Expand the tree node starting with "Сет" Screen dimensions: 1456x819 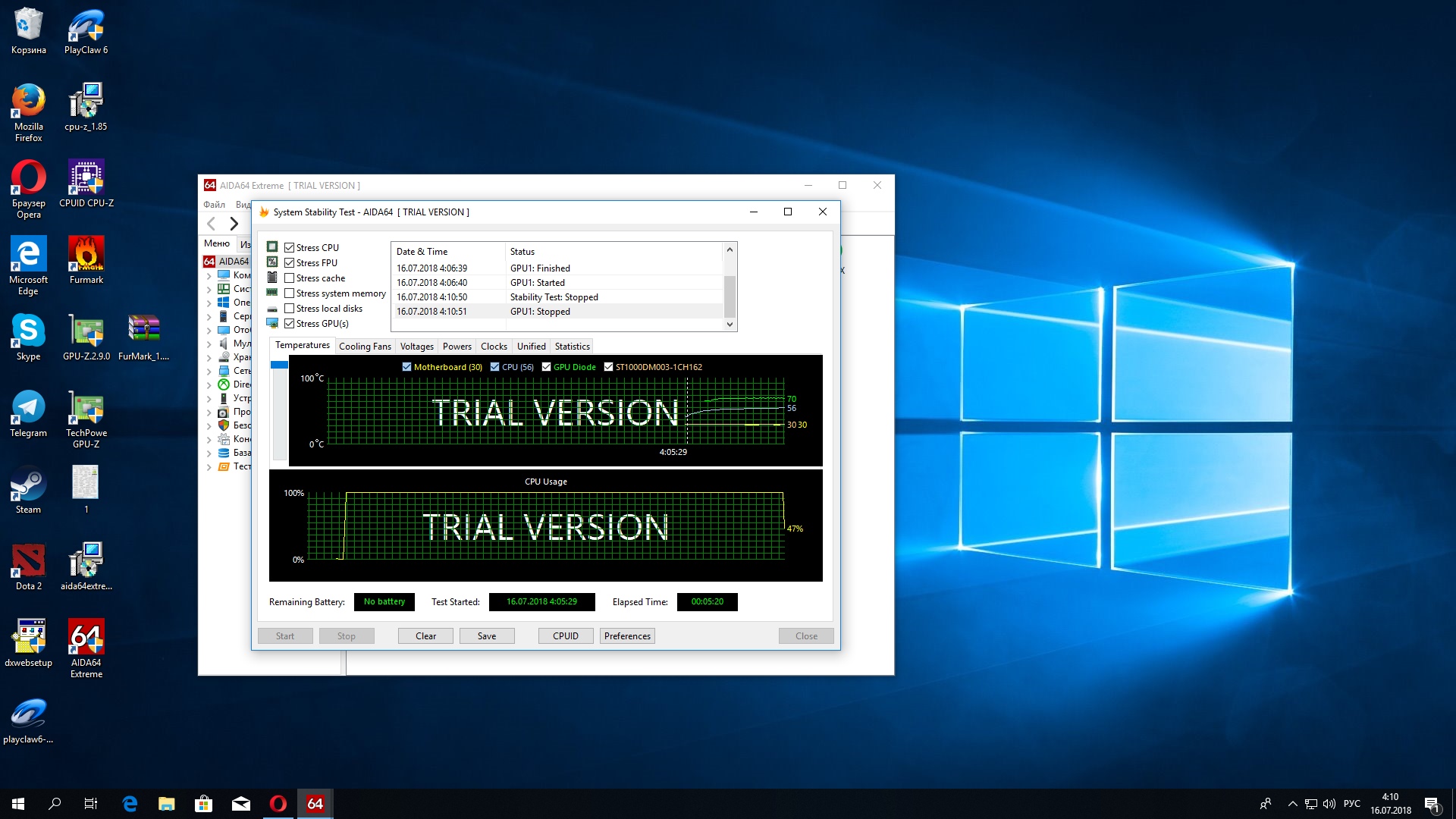pyautogui.click(x=209, y=371)
